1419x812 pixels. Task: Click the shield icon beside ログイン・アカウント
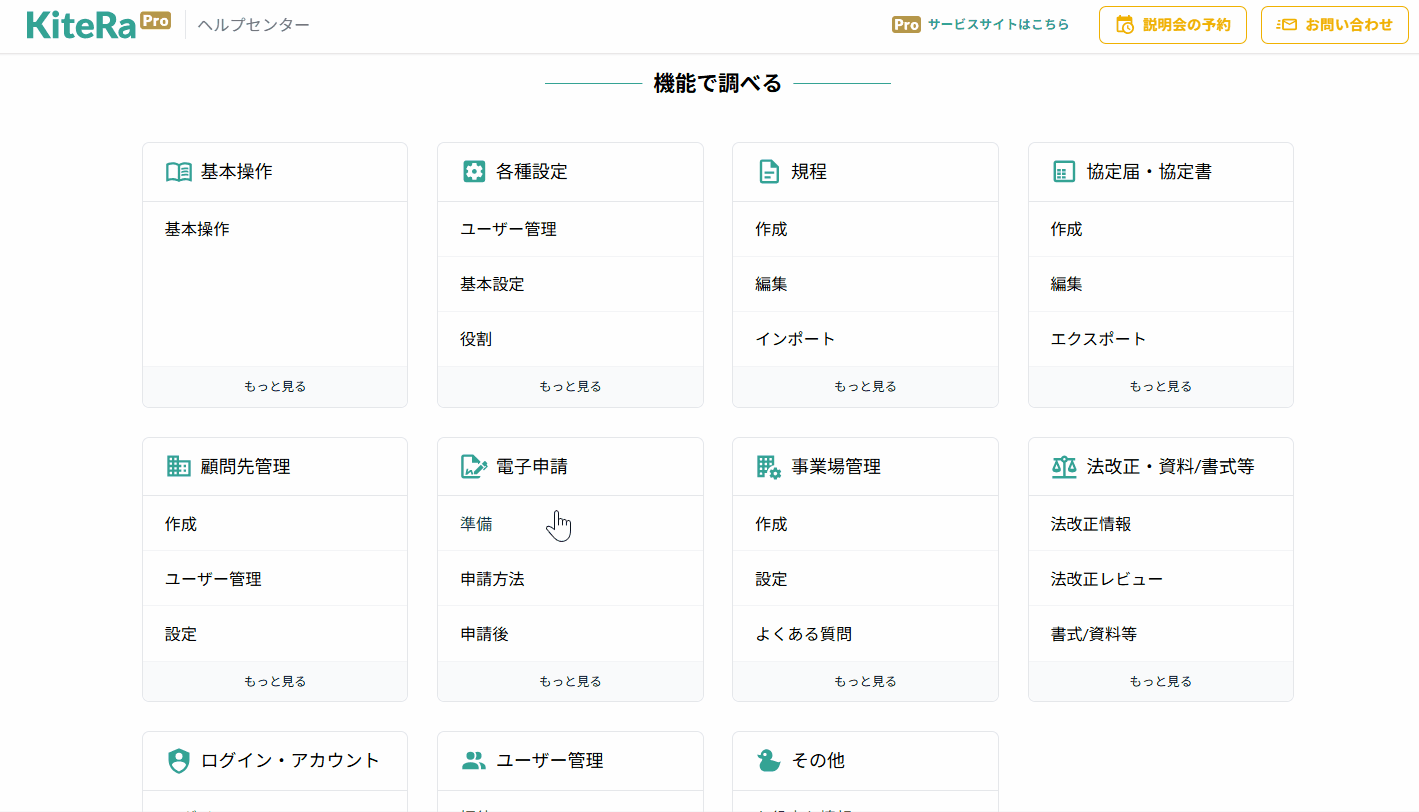(178, 761)
